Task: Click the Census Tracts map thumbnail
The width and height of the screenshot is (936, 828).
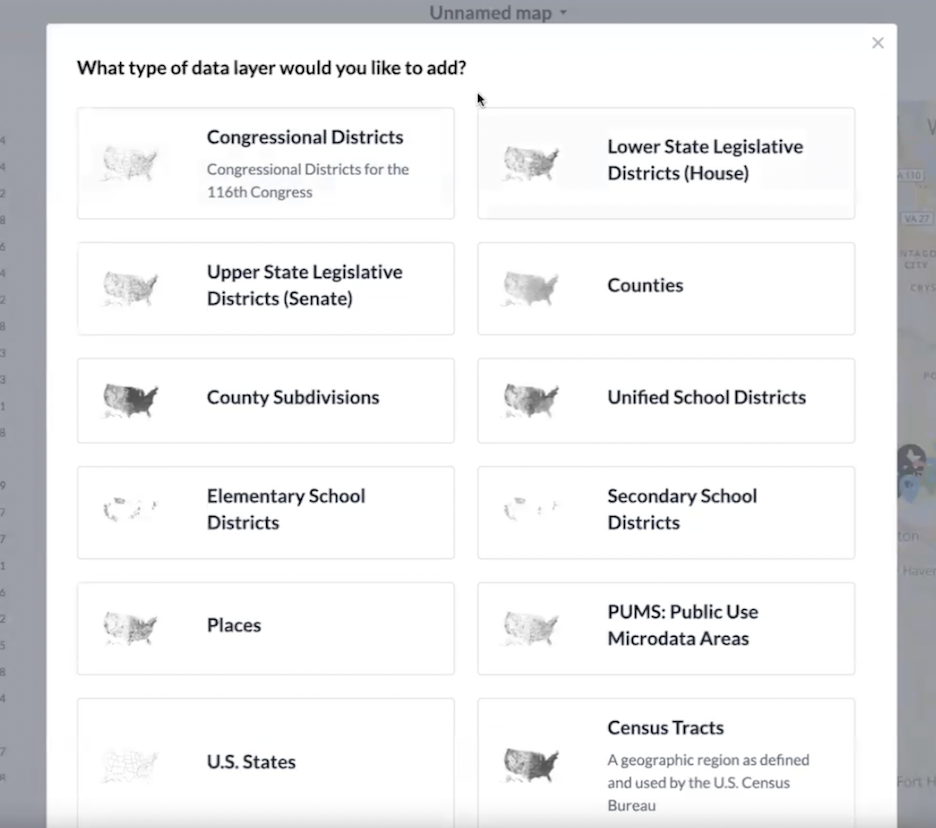Action: pyautogui.click(x=531, y=765)
